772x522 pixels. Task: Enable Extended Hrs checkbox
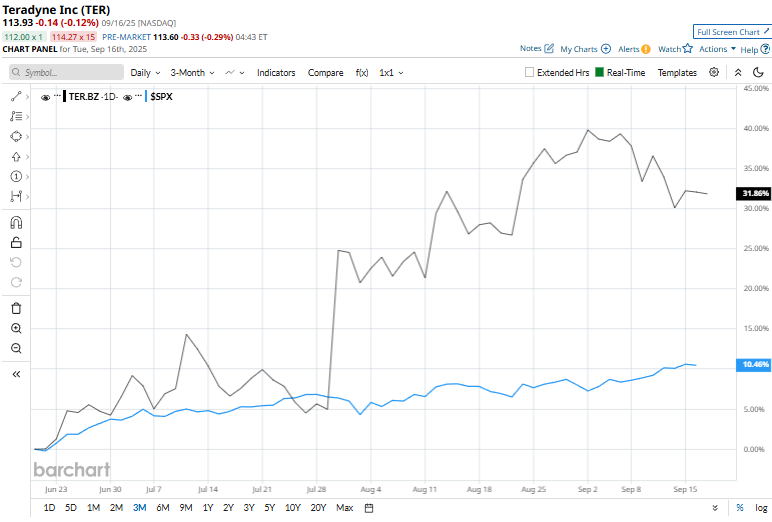pos(529,72)
